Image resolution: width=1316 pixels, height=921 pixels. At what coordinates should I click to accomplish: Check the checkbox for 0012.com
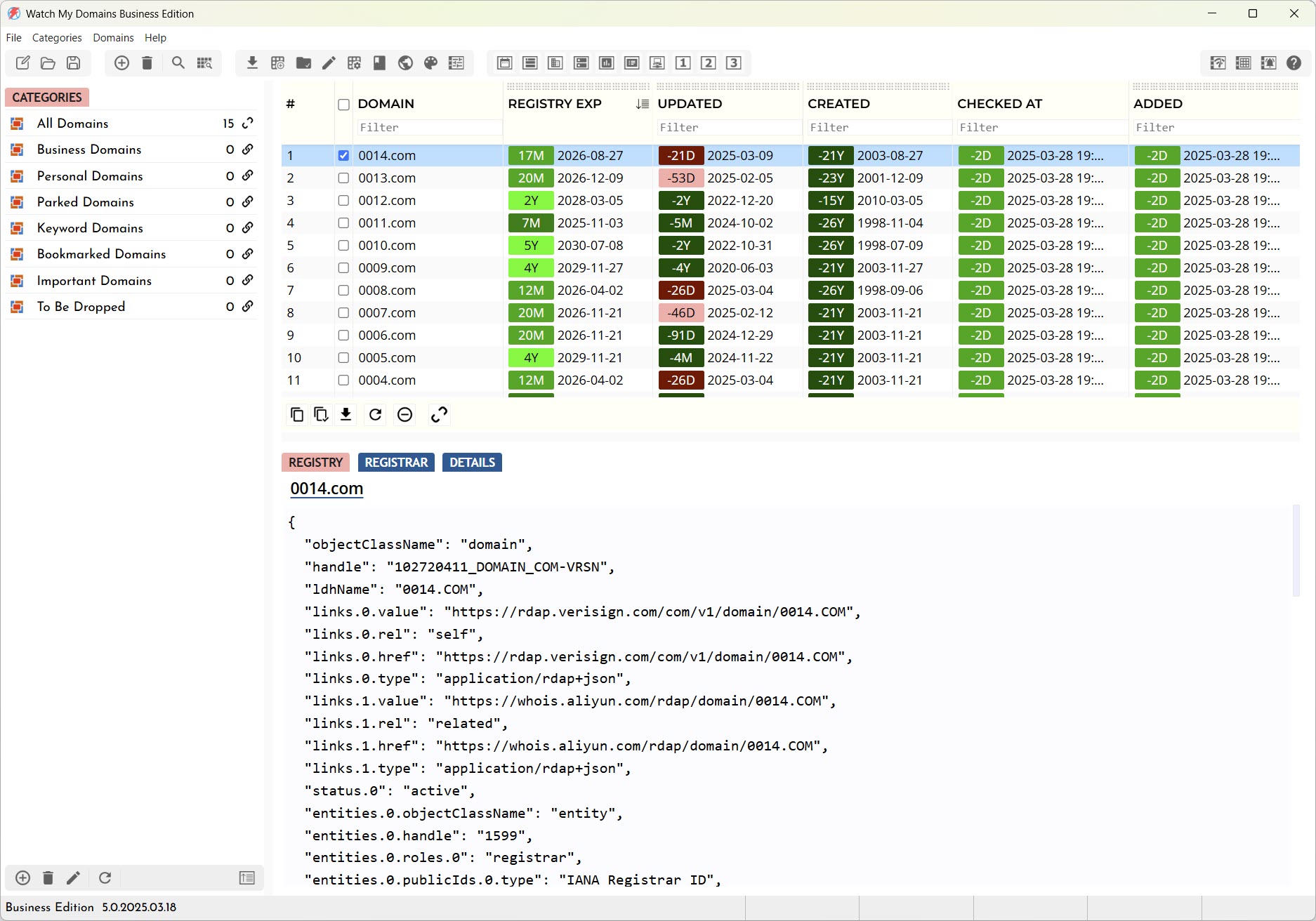click(x=343, y=201)
